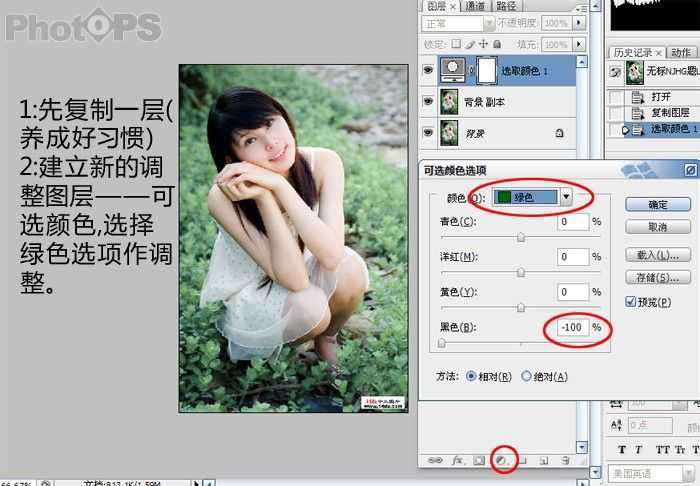Image resolution: width=700 pixels, height=486 pixels.
Task: Select the 打开 history state
Action: pos(663,97)
